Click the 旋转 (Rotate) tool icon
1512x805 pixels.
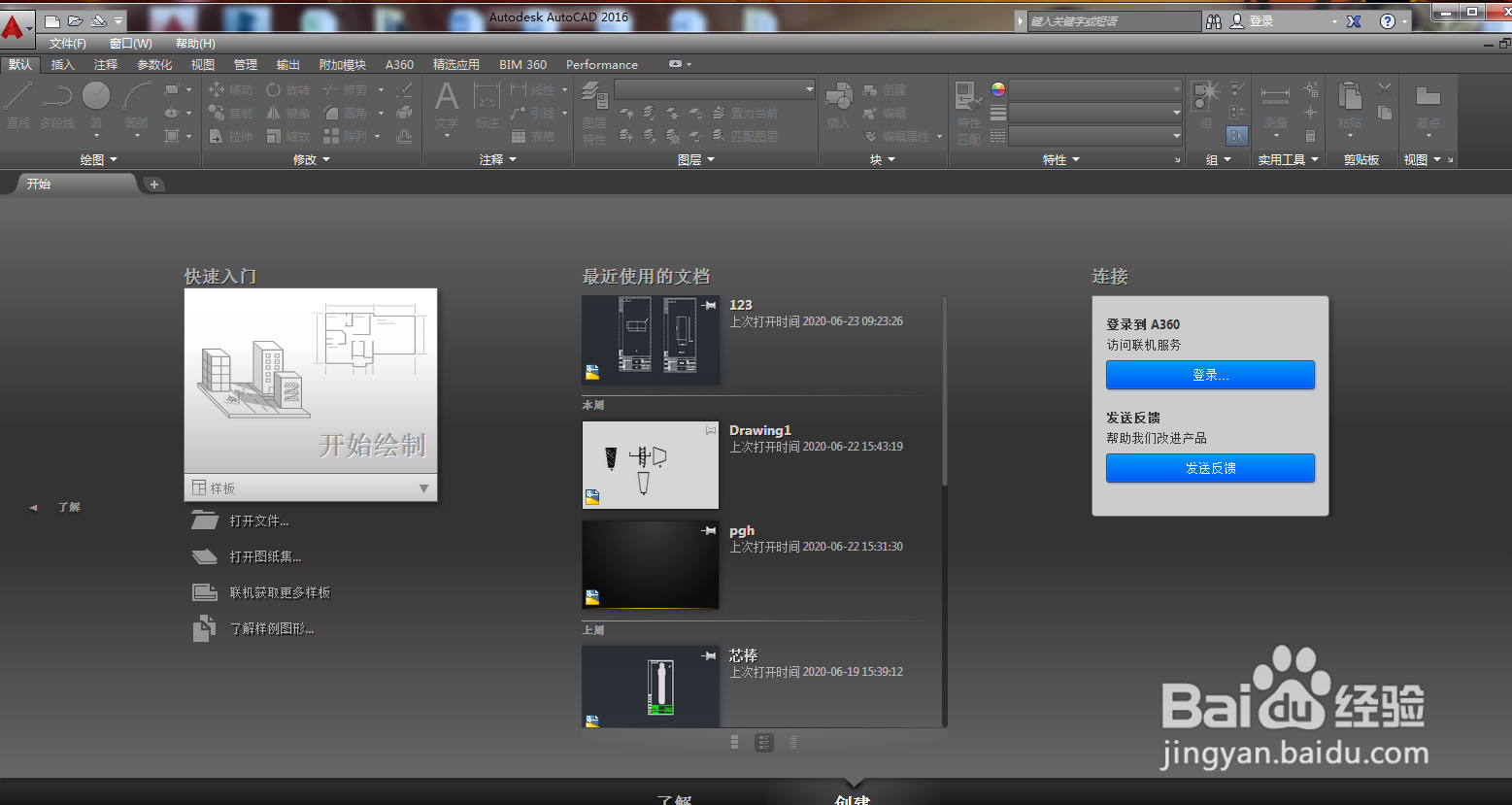click(274, 89)
